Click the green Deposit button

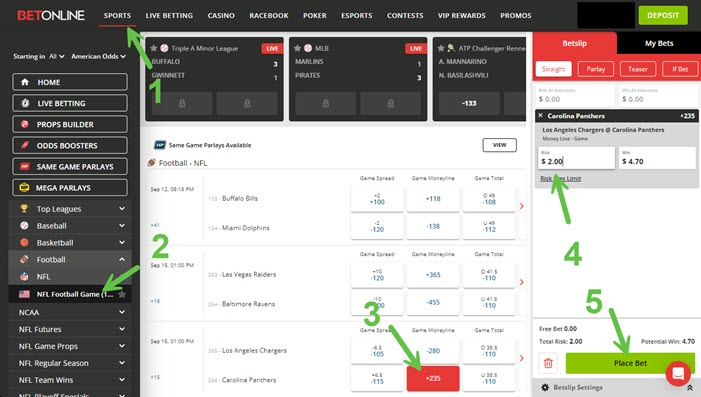point(663,15)
